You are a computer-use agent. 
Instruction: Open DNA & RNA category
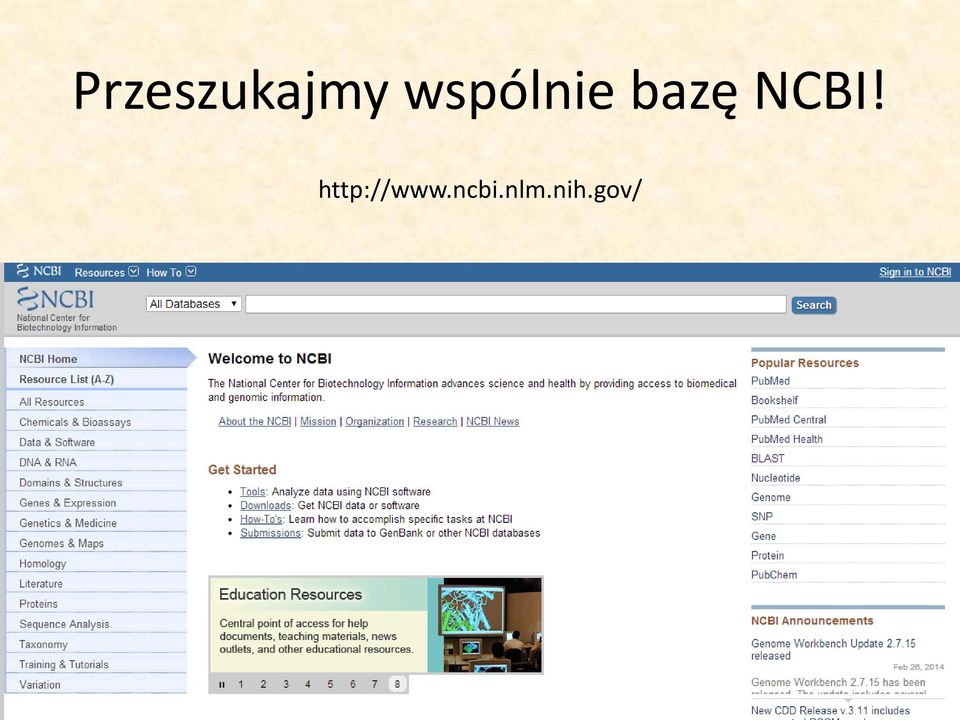click(96, 462)
